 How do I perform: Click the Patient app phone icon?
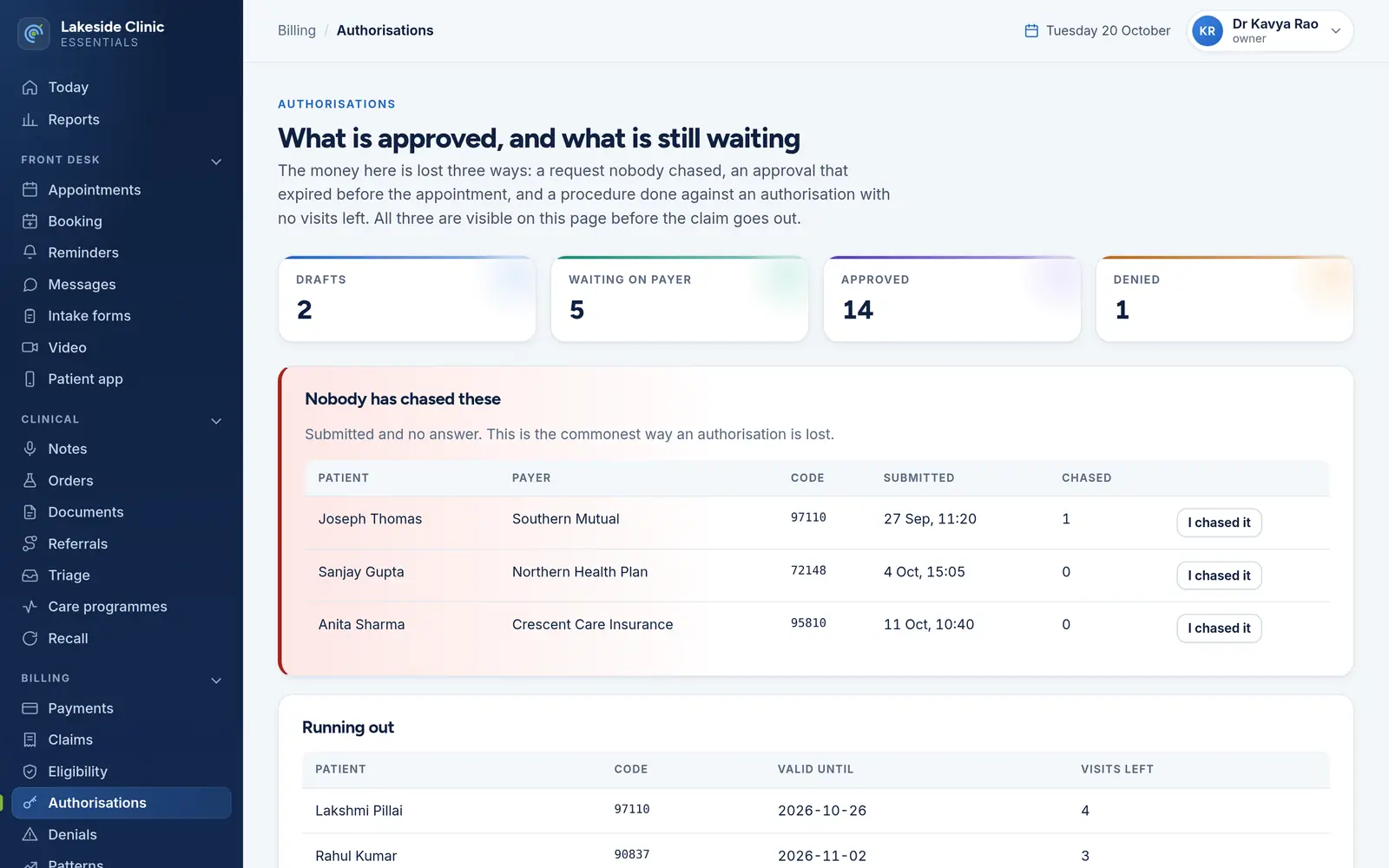tap(30, 379)
